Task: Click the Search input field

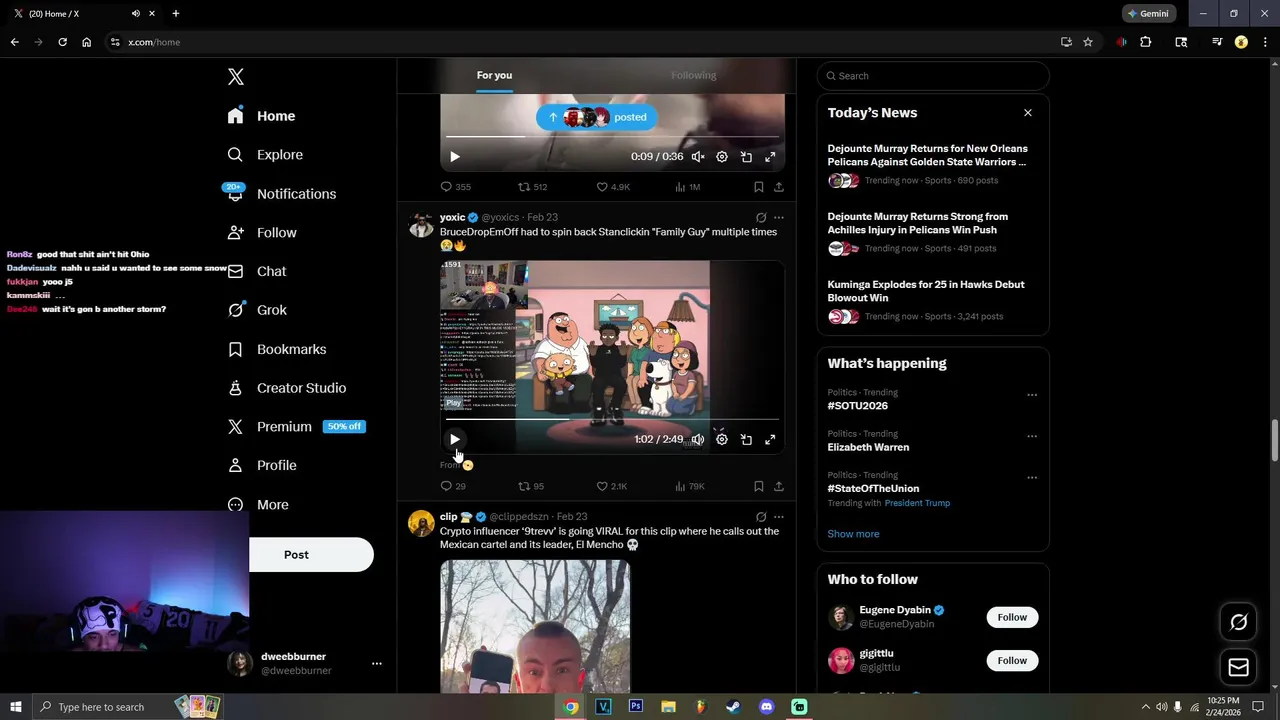Action: [x=933, y=76]
